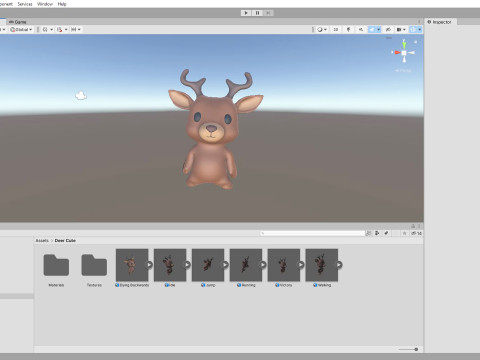Toggle grid snapping magnet icon
The image size is (480, 360).
(x=59, y=29)
